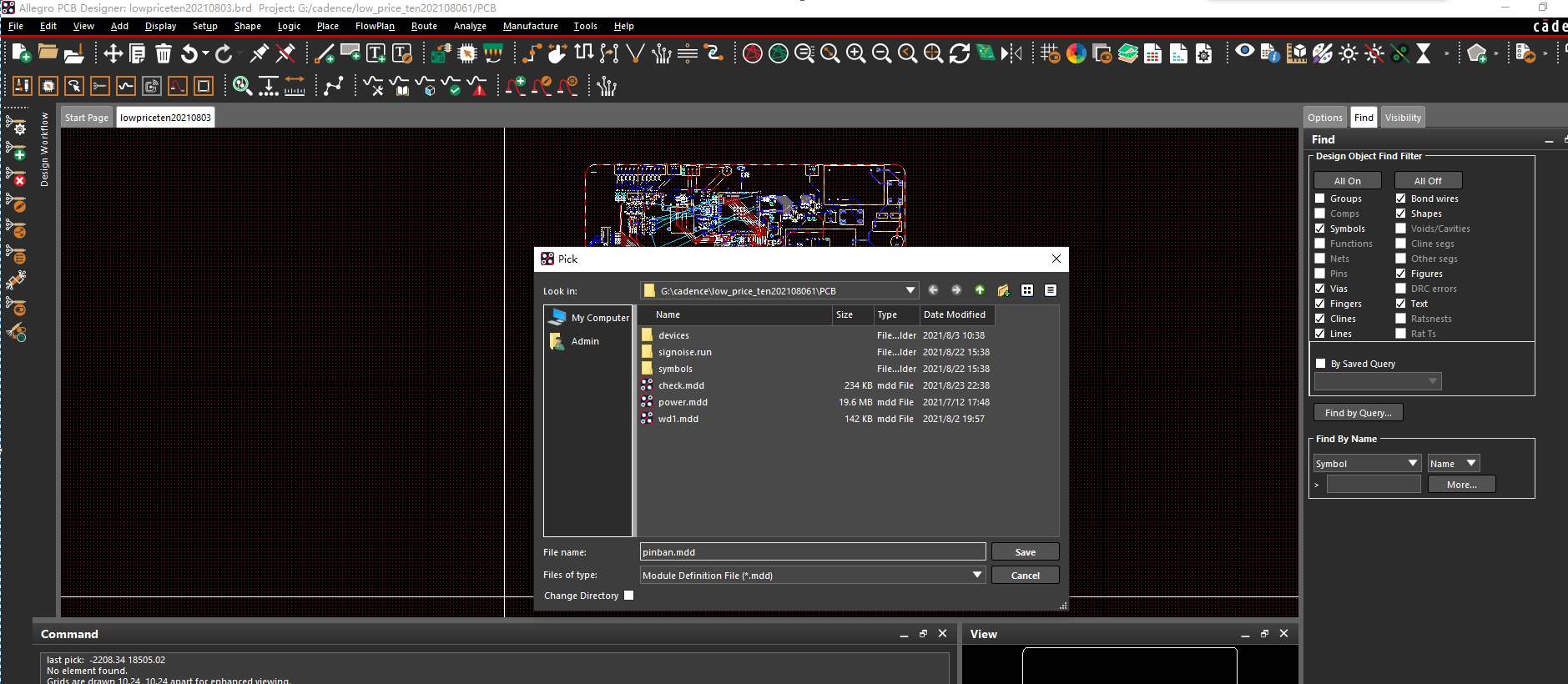Select the Move tool in toolbar
The image size is (1568, 684).
(x=113, y=54)
